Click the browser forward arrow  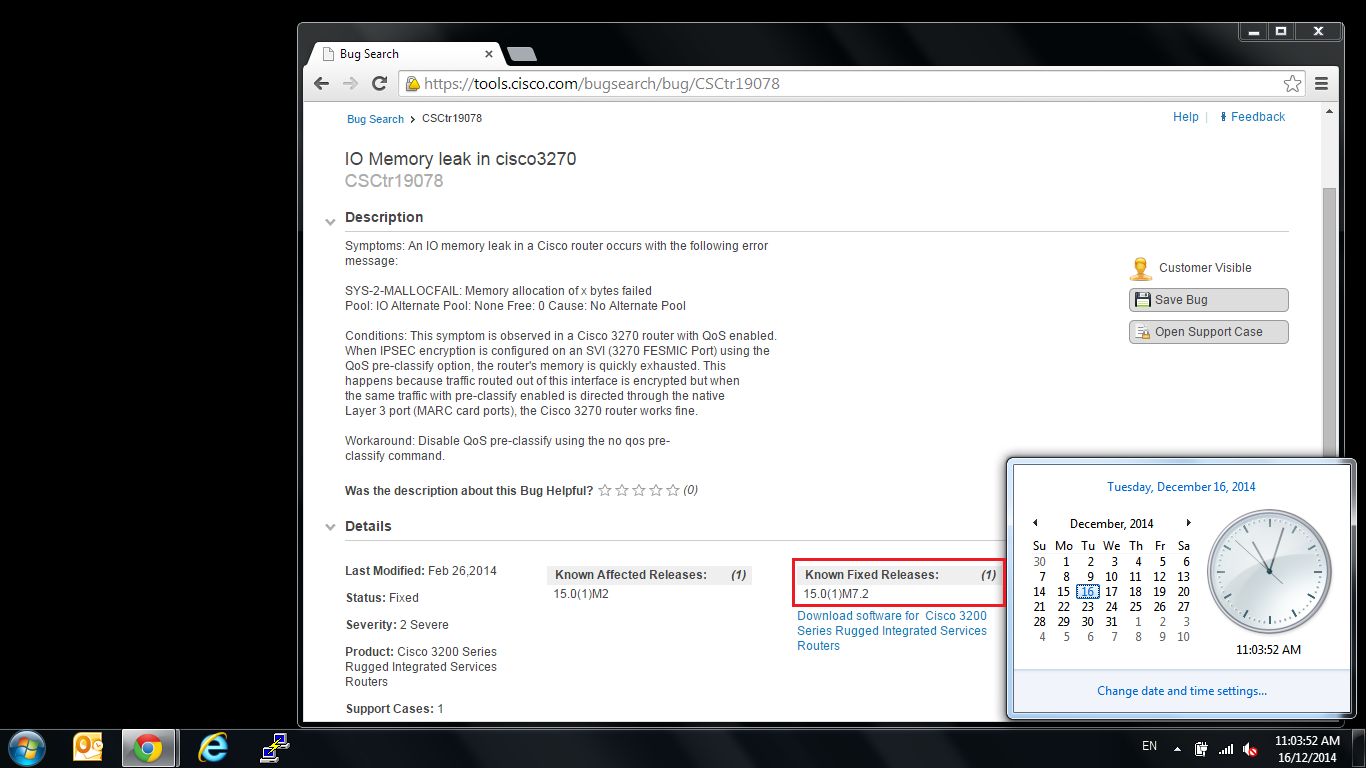tap(349, 84)
